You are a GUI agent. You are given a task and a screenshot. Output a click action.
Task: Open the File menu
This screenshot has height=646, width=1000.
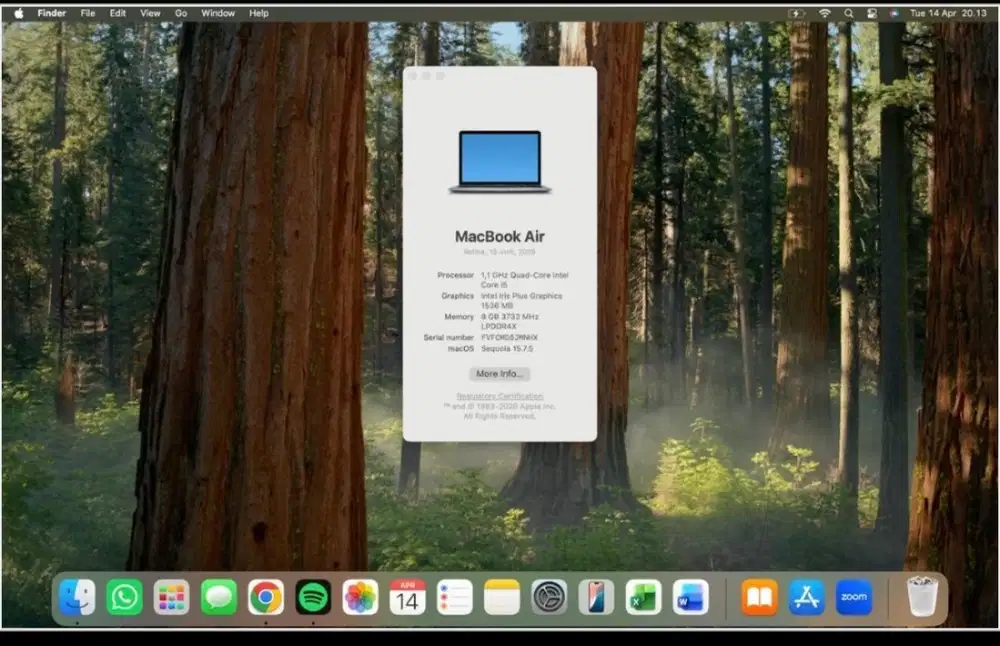87,13
